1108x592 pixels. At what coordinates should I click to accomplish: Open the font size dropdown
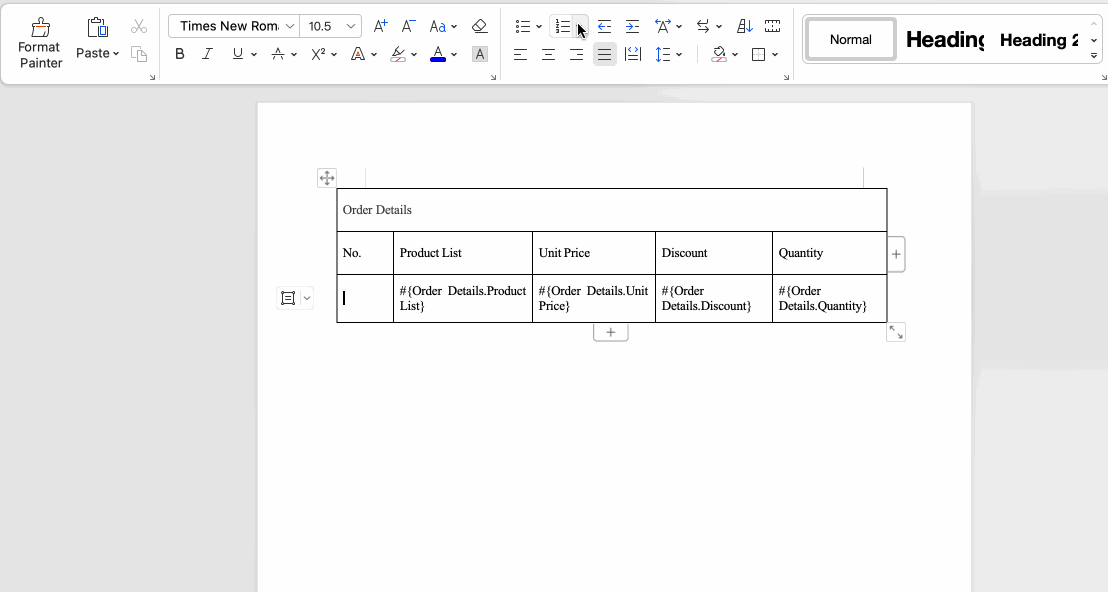pyautogui.click(x=351, y=26)
